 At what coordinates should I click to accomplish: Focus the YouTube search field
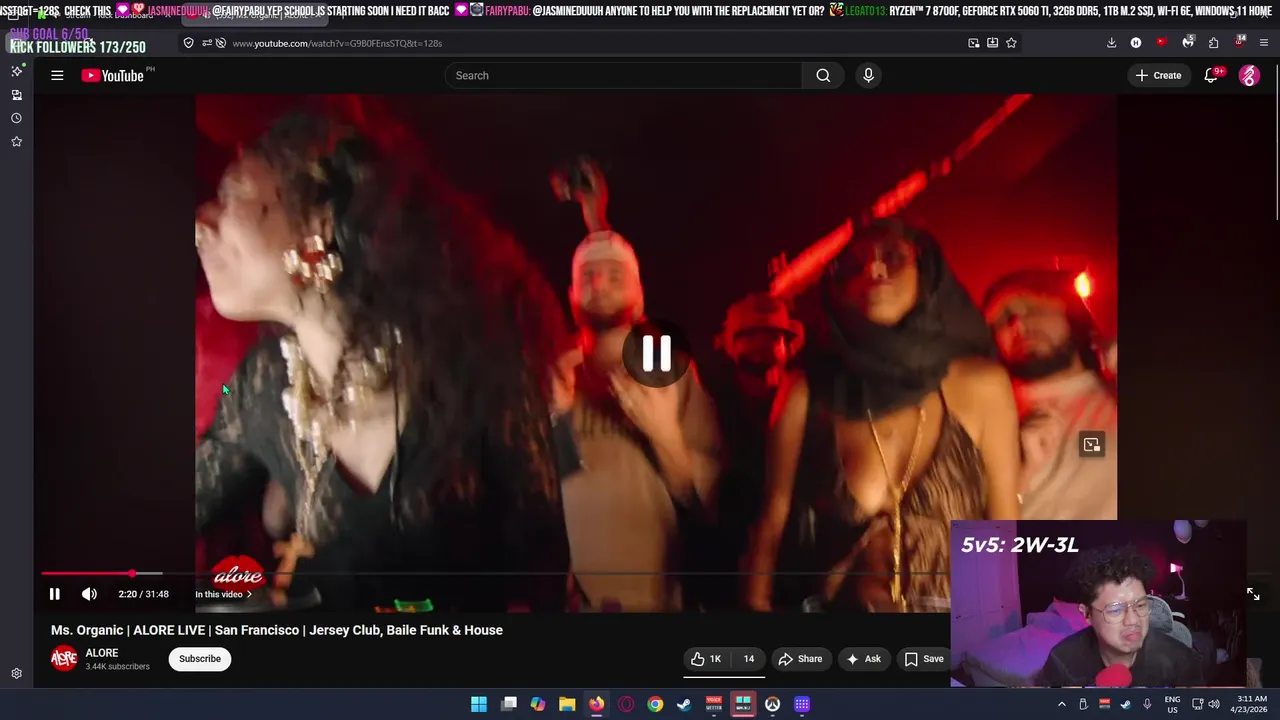pos(623,75)
